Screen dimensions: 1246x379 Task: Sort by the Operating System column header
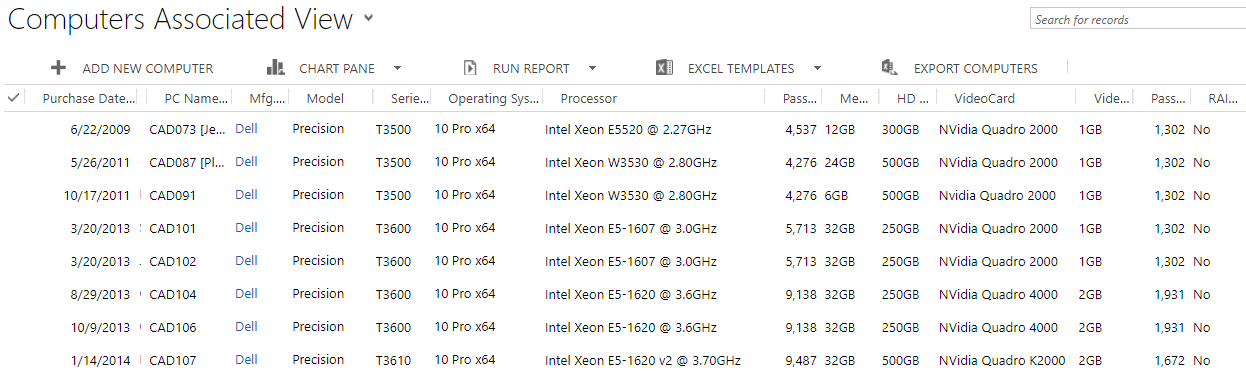492,98
